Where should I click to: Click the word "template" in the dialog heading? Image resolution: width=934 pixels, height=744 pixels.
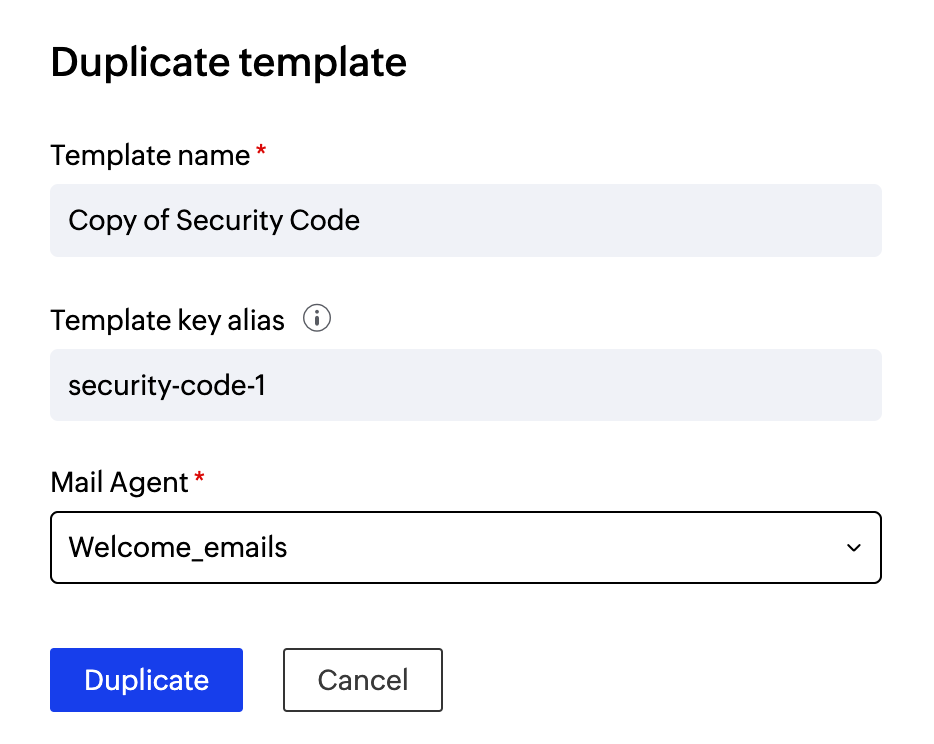[x=322, y=63]
